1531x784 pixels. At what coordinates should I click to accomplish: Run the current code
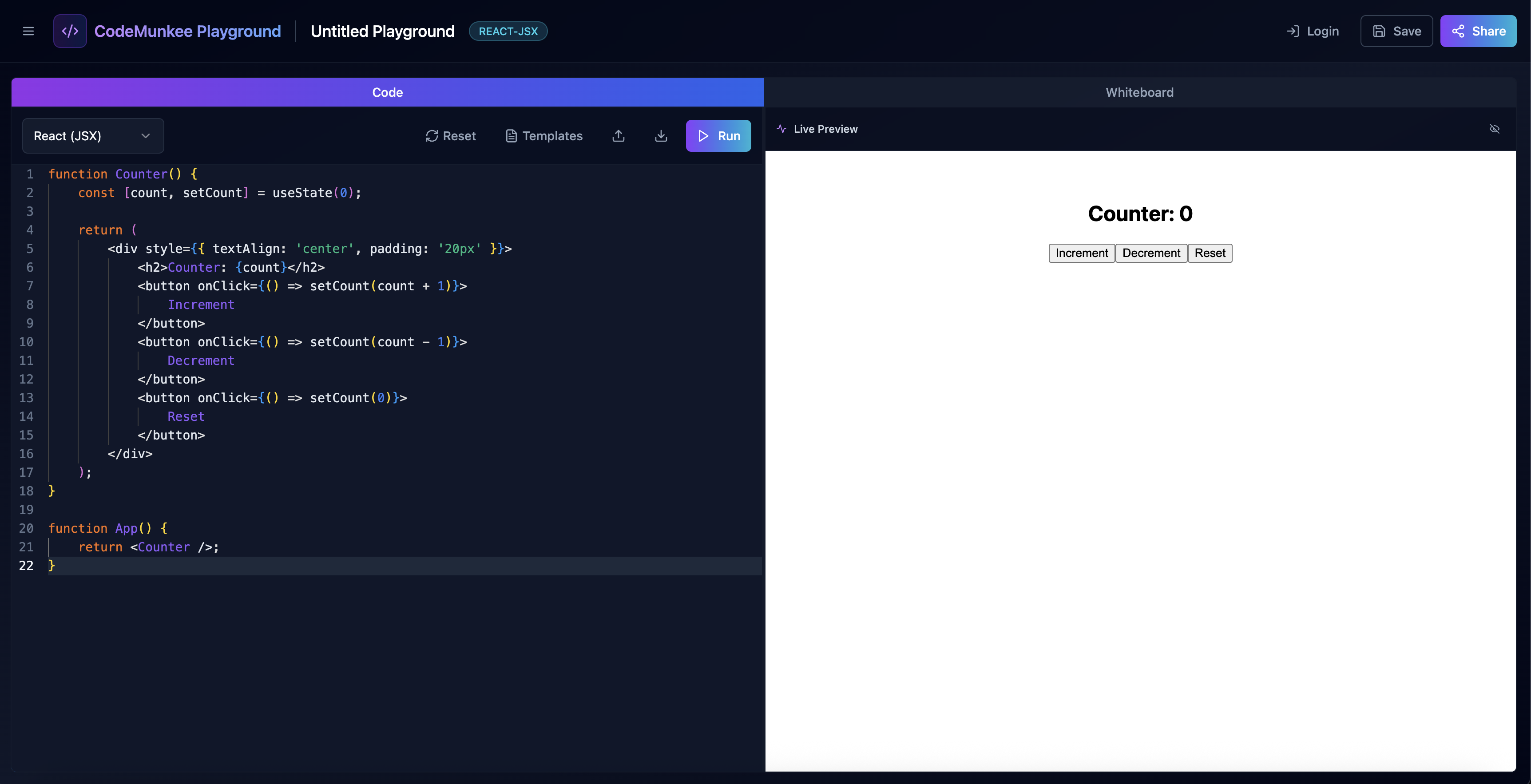[x=718, y=135]
